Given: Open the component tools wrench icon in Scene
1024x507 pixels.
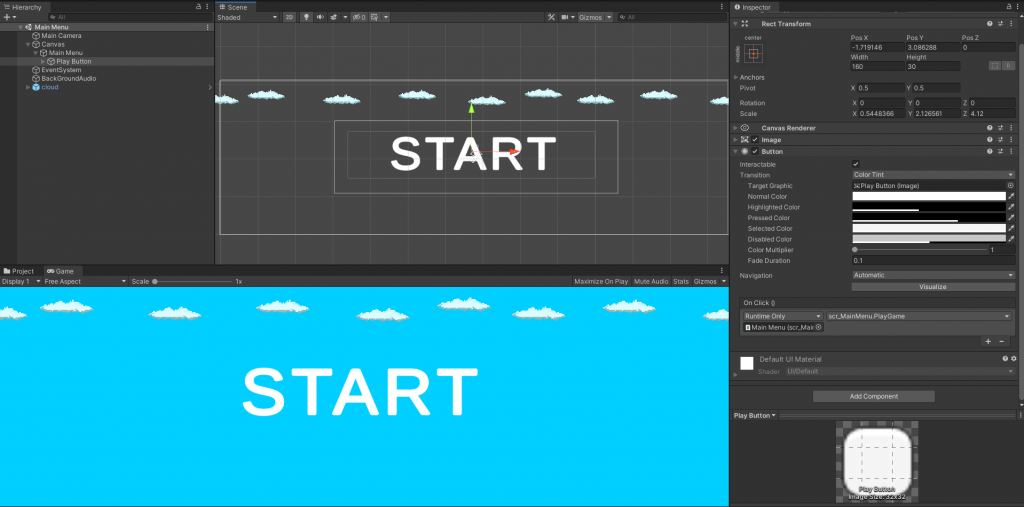Looking at the screenshot, I should 552,17.
